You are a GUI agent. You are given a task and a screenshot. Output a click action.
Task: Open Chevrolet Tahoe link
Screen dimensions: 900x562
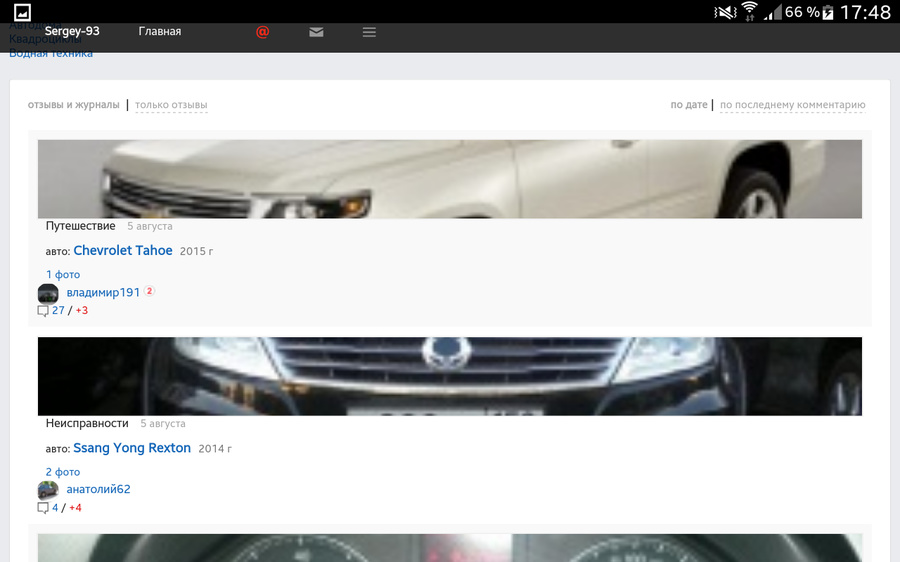click(x=123, y=250)
